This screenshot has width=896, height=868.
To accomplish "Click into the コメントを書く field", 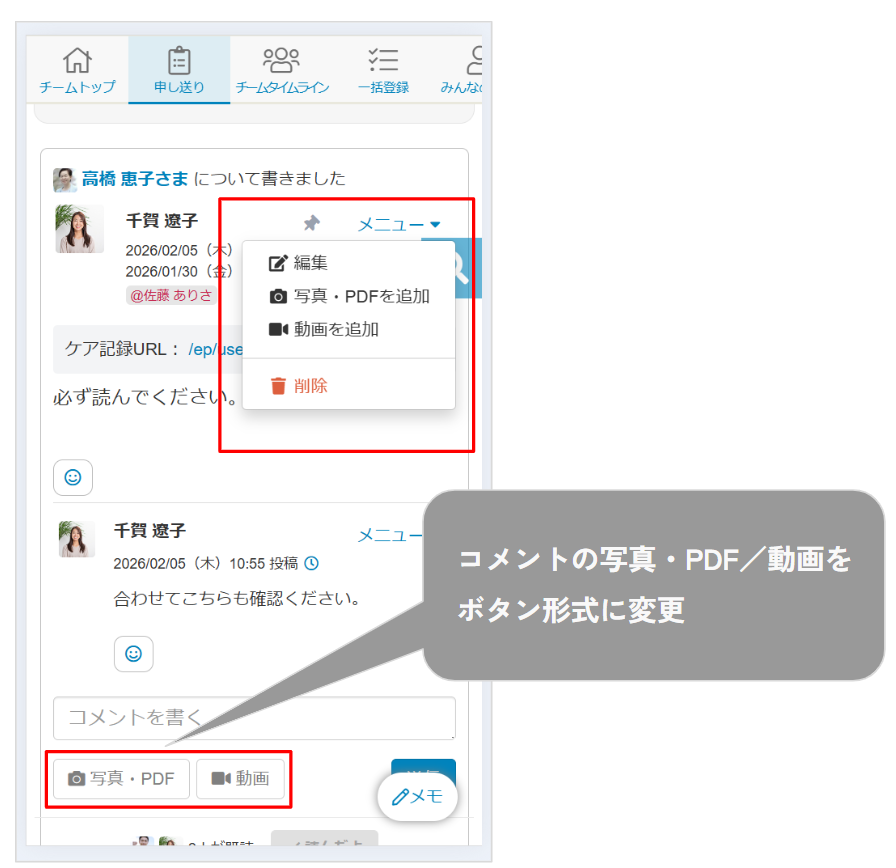I will (254, 717).
